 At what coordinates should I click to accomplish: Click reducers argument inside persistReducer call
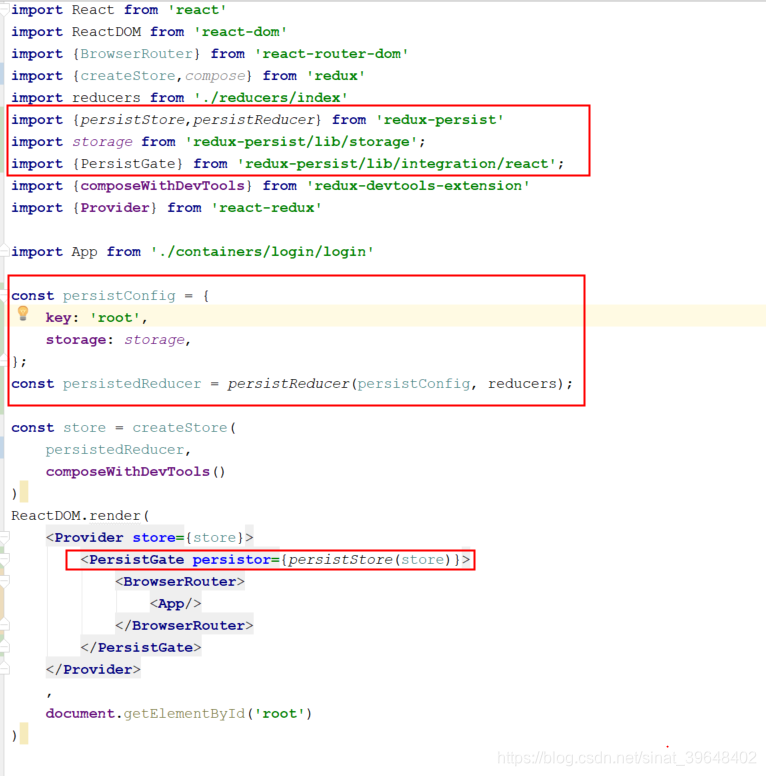click(522, 384)
